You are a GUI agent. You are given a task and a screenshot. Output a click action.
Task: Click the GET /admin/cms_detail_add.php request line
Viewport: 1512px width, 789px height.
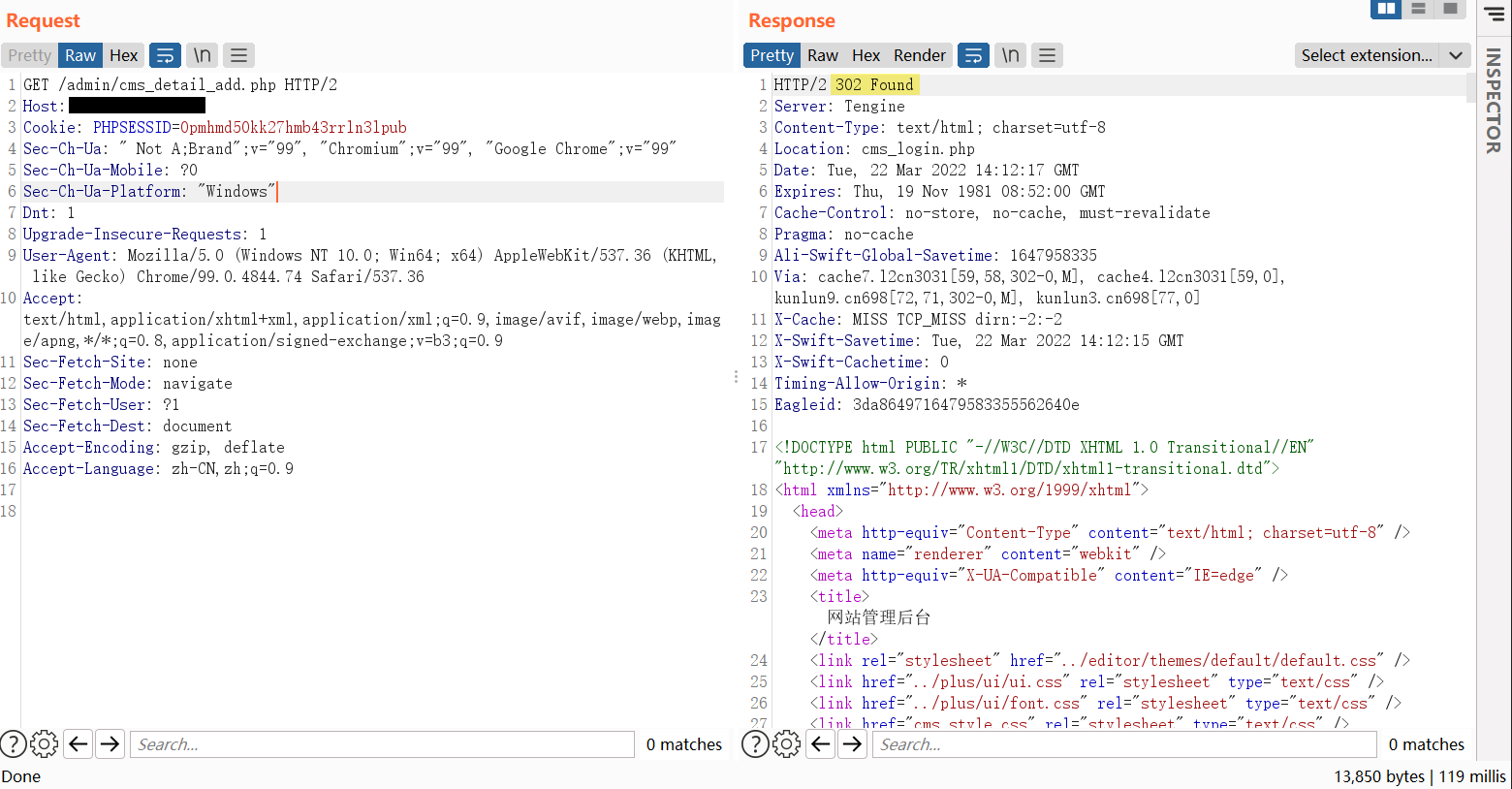click(x=180, y=85)
